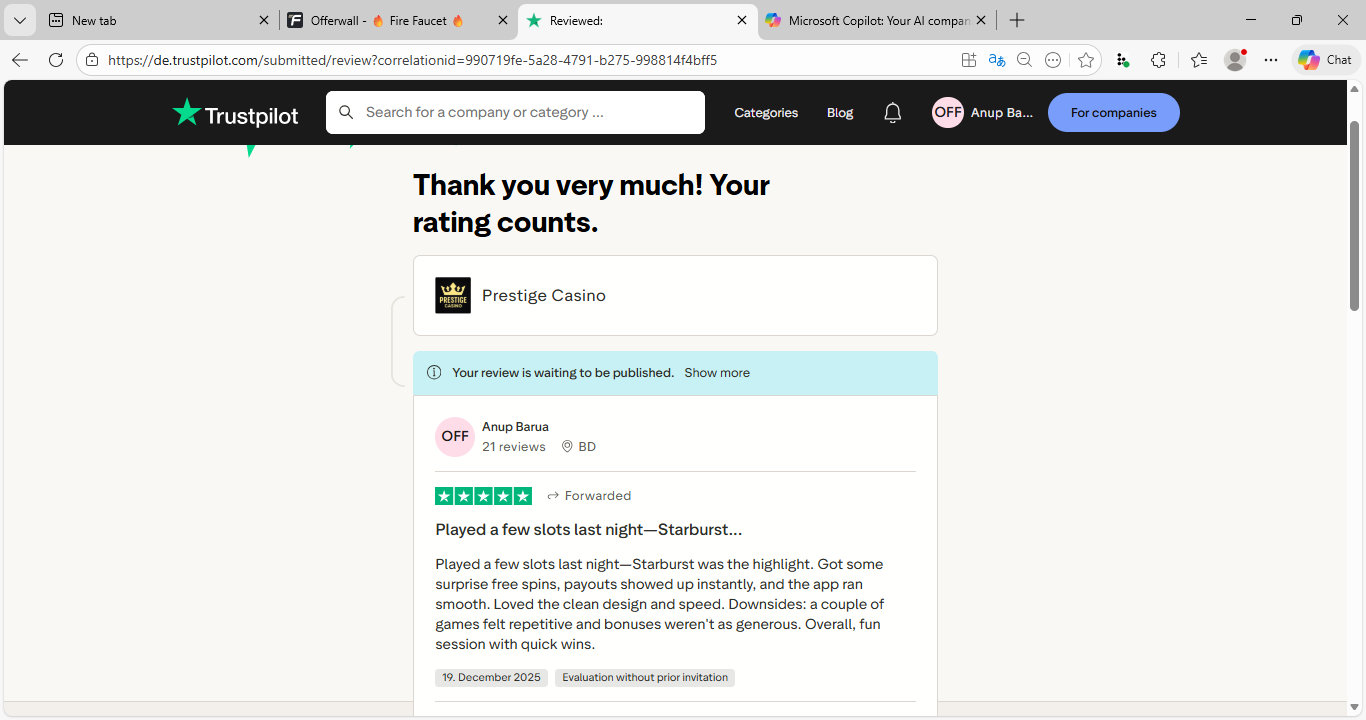Reload the page with the refresh icon
Image resolution: width=1366 pixels, height=720 pixels.
56,60
